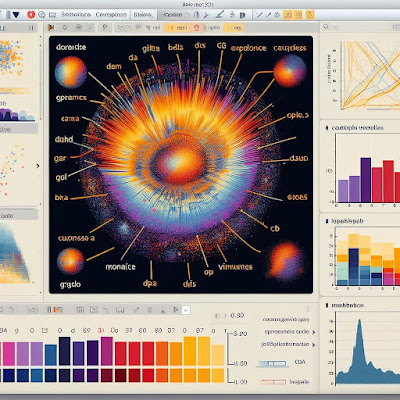Click the red-striped icon in the bottom toolbar
Viewport: 400px width, 400px height.
click(x=58, y=310)
